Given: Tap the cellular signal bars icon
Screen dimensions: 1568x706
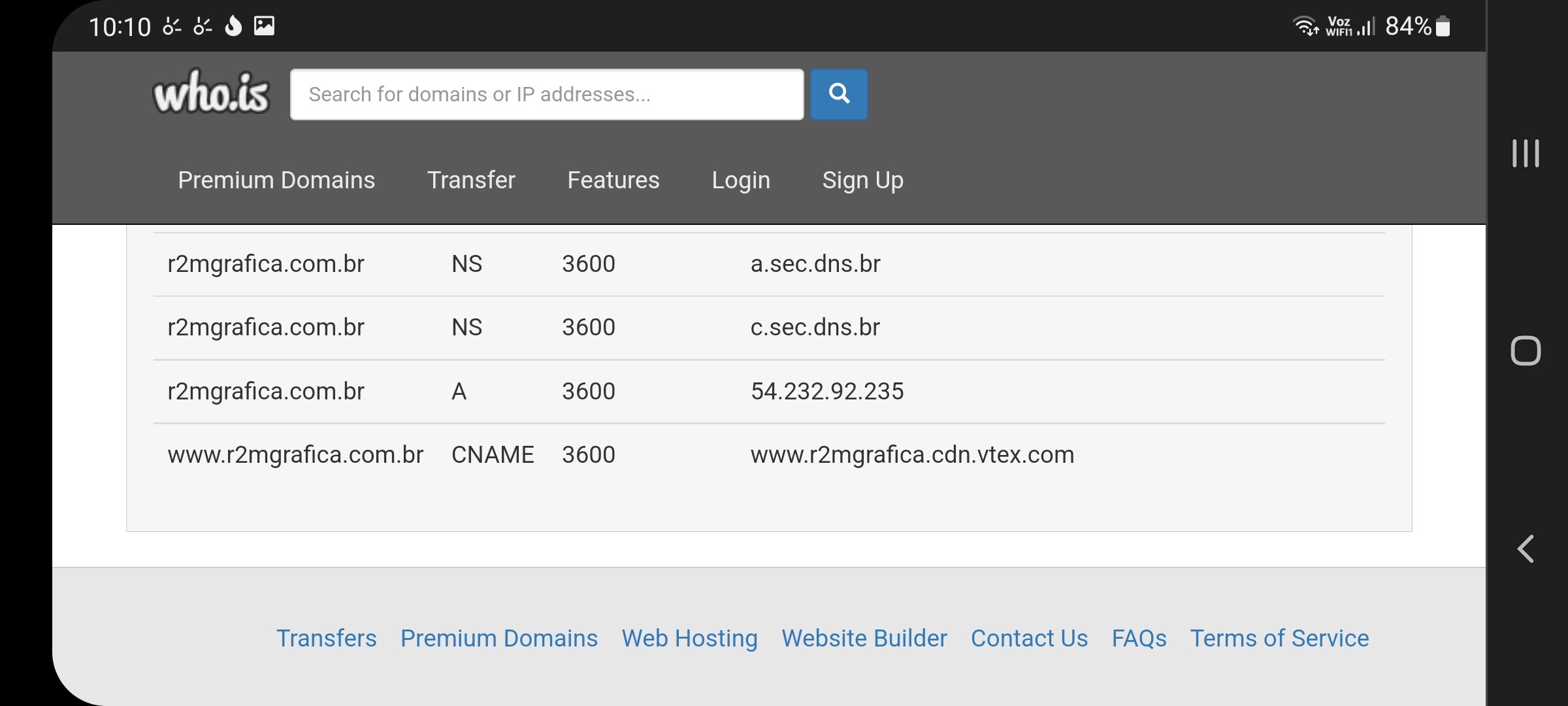Looking at the screenshot, I should [x=1366, y=26].
